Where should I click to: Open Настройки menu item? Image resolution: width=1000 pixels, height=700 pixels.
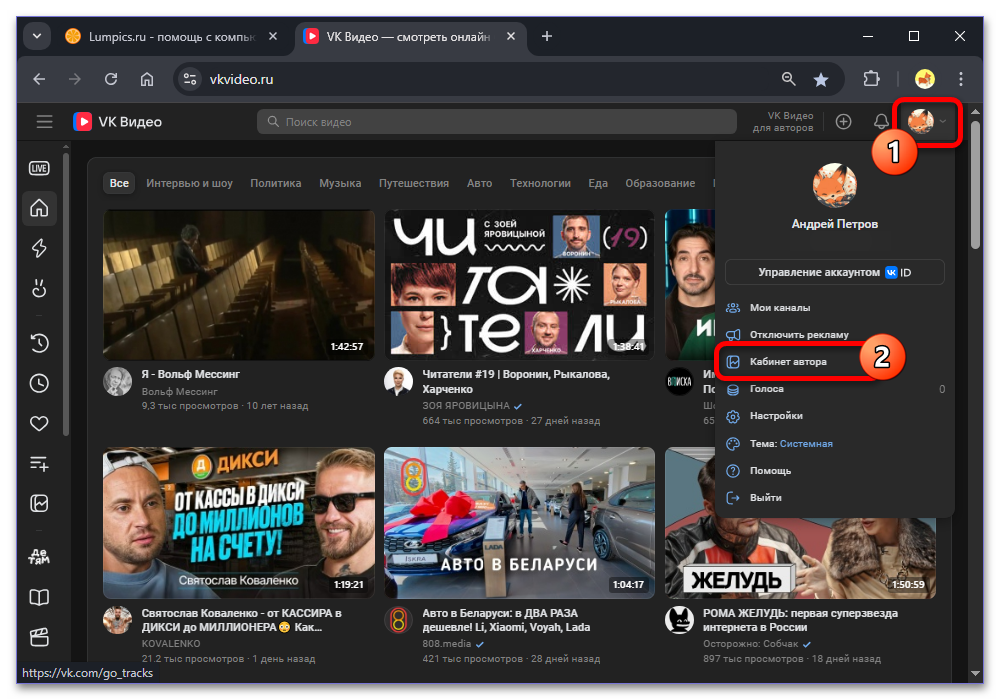(x=834, y=416)
